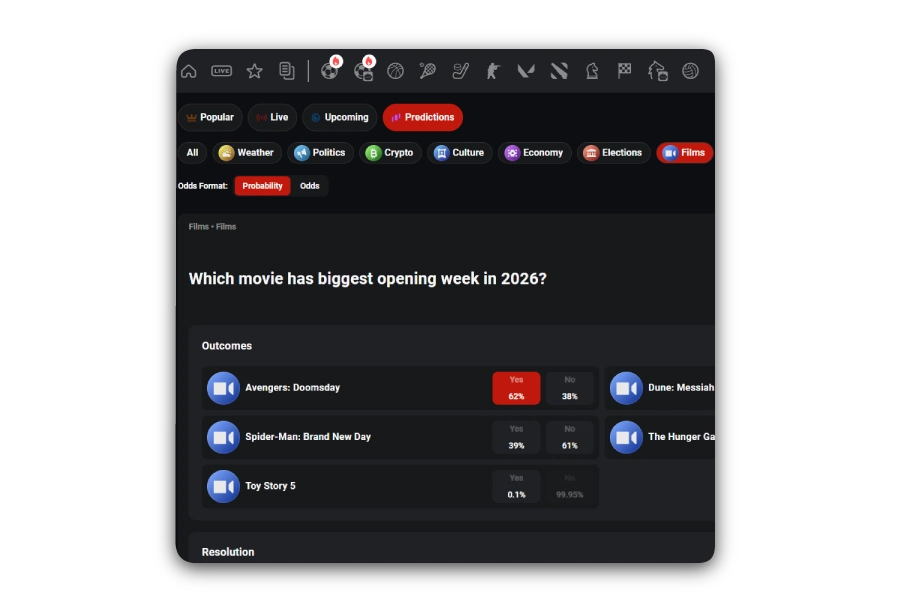
Task: Pick No 38% for Avengers: Doomsday
Action: click(569, 389)
